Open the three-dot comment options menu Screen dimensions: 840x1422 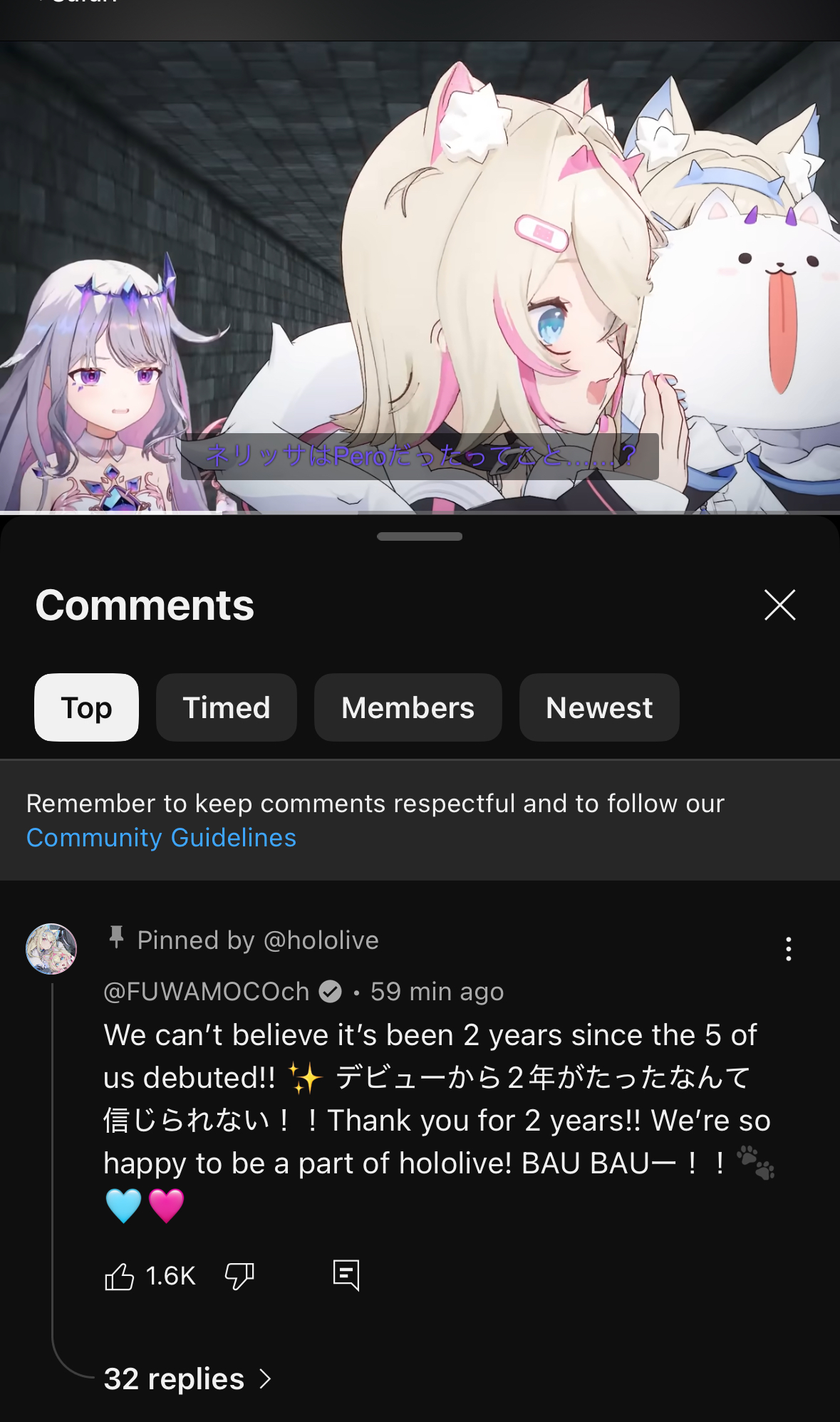[788, 949]
